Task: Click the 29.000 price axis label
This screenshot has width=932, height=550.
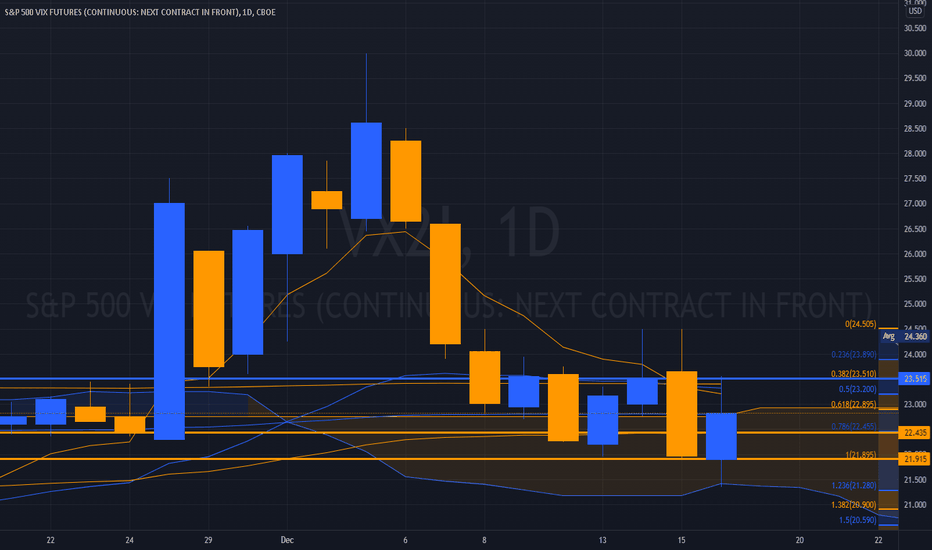Action: 915,103
